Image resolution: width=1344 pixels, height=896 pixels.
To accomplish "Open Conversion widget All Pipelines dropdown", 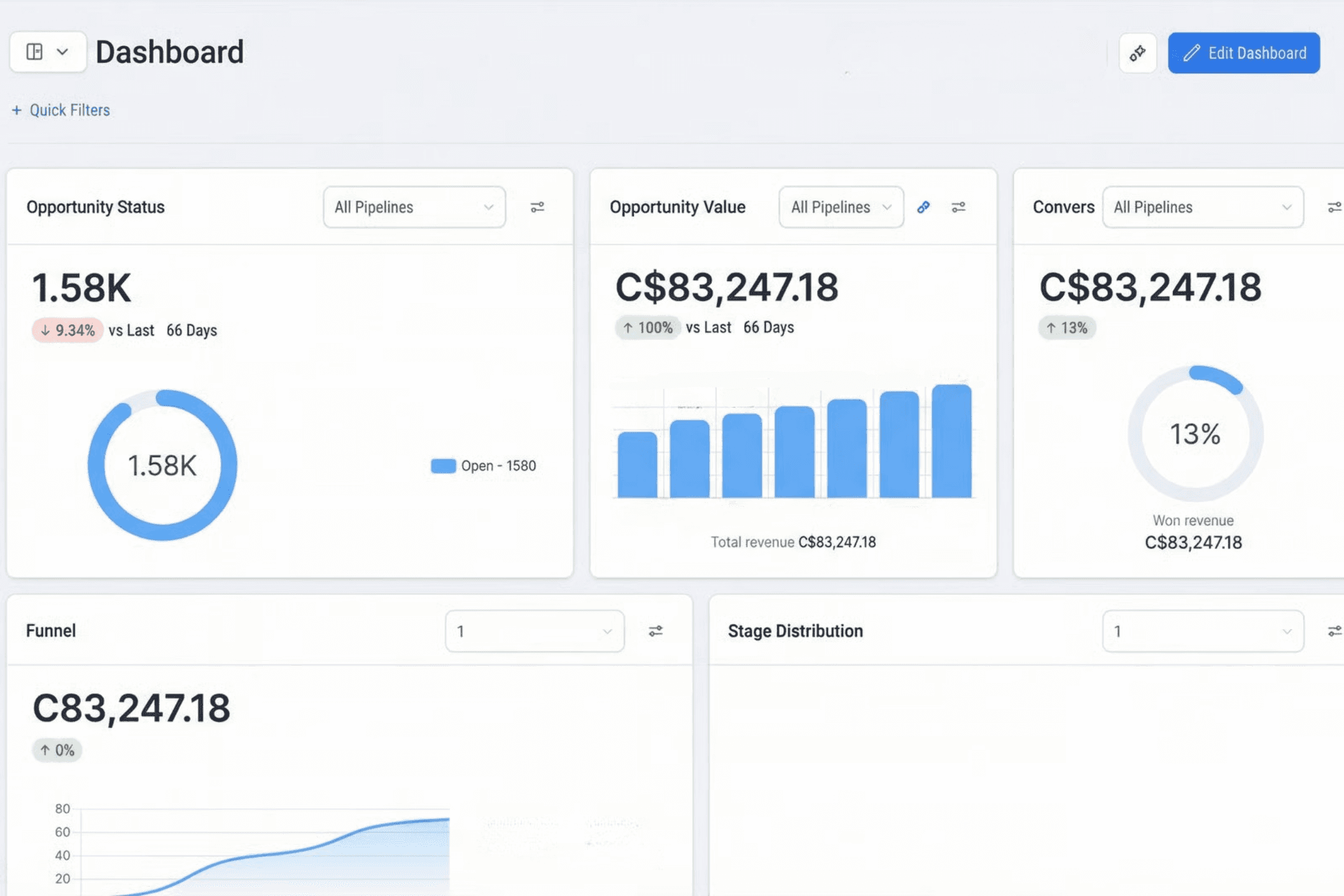I will (x=1202, y=207).
